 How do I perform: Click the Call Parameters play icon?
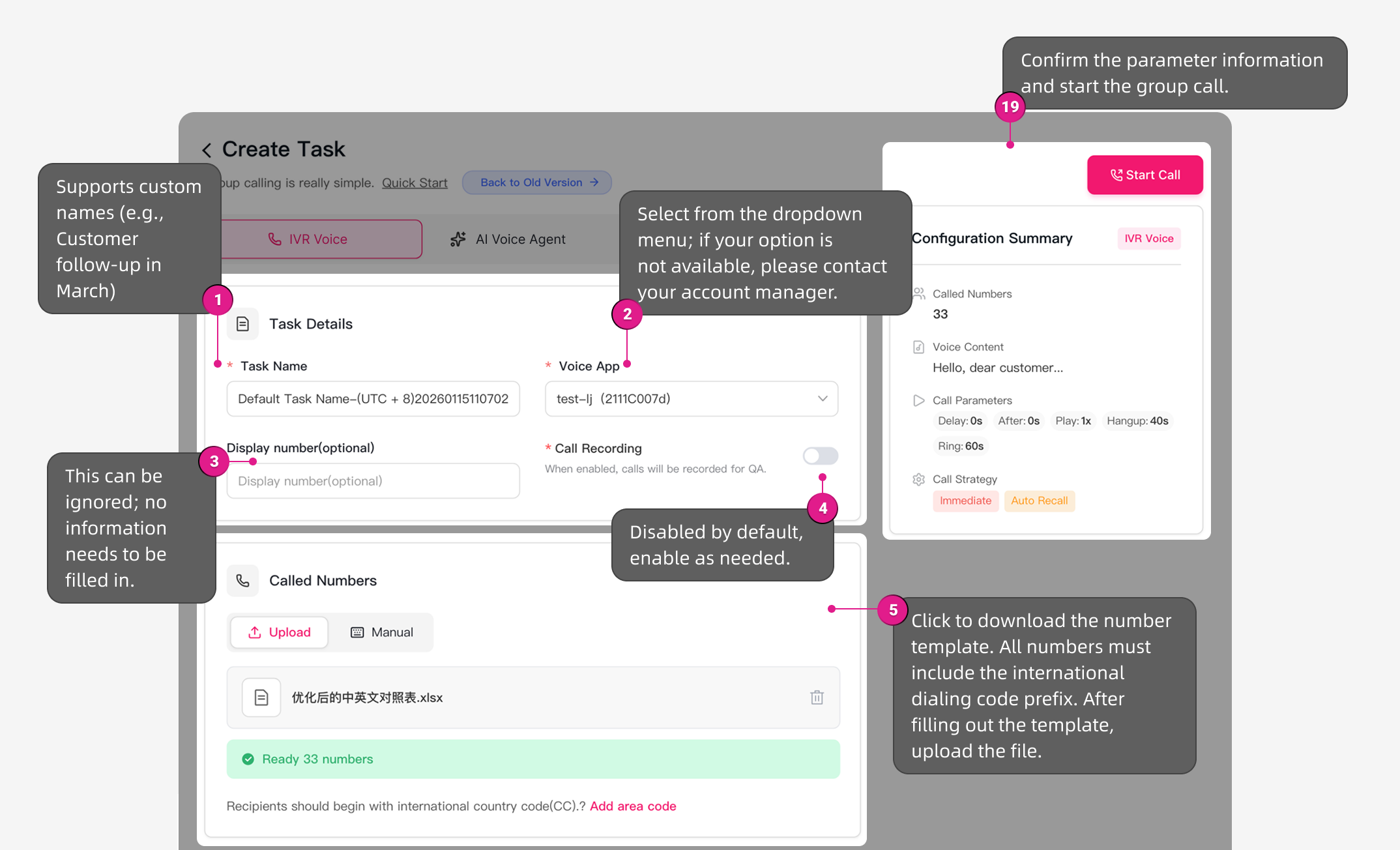click(919, 400)
